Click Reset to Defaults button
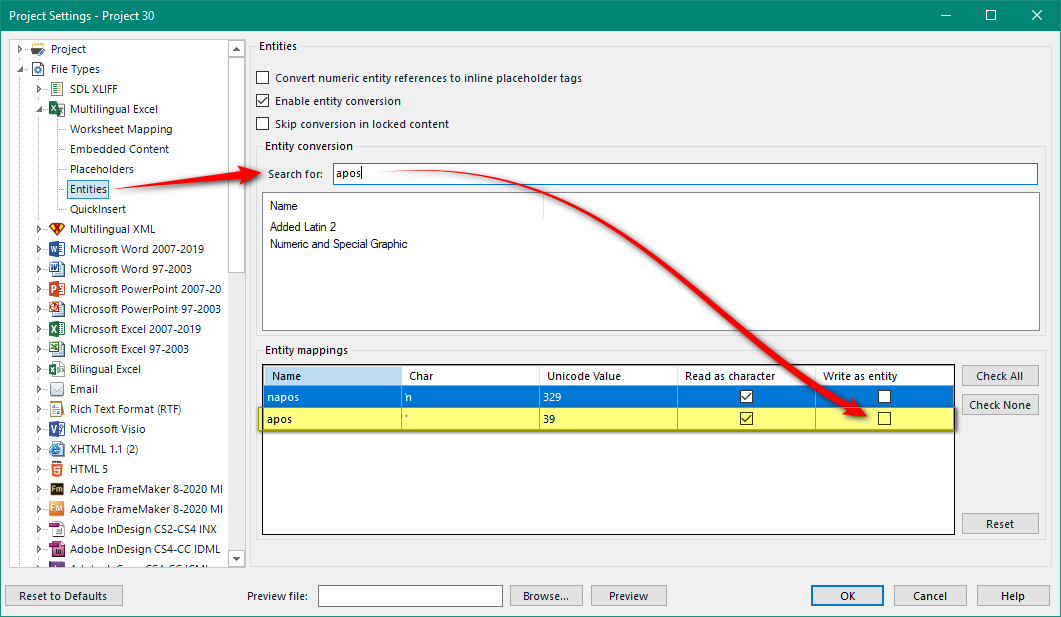This screenshot has height=617, width=1061. [x=63, y=596]
